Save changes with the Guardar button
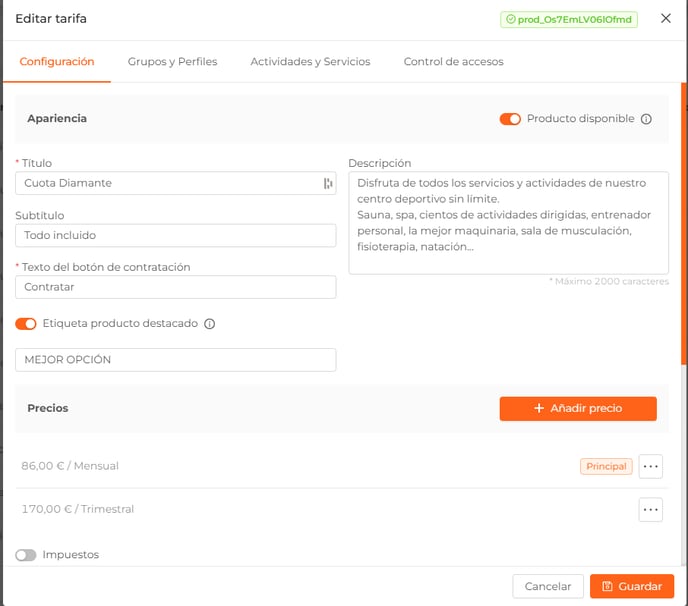 click(632, 586)
